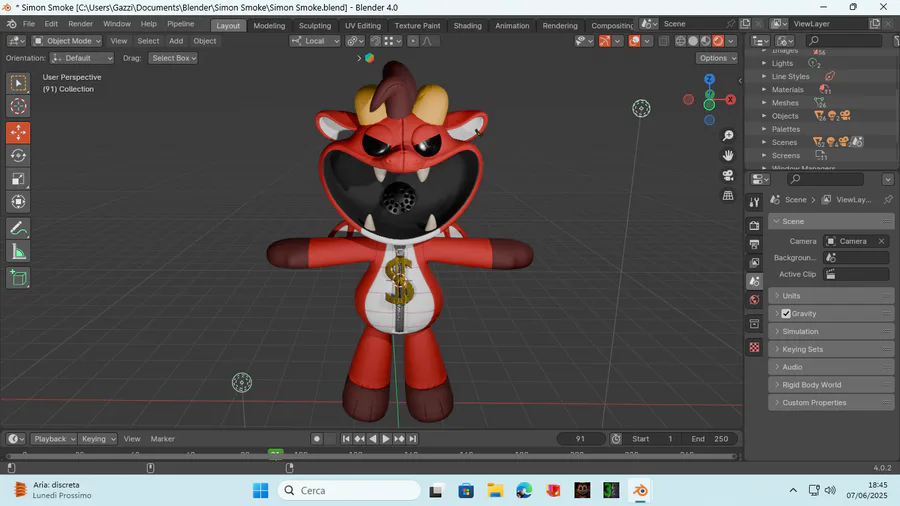Open the timeline Marker menu
Viewport: 900px width, 506px height.
(162, 439)
